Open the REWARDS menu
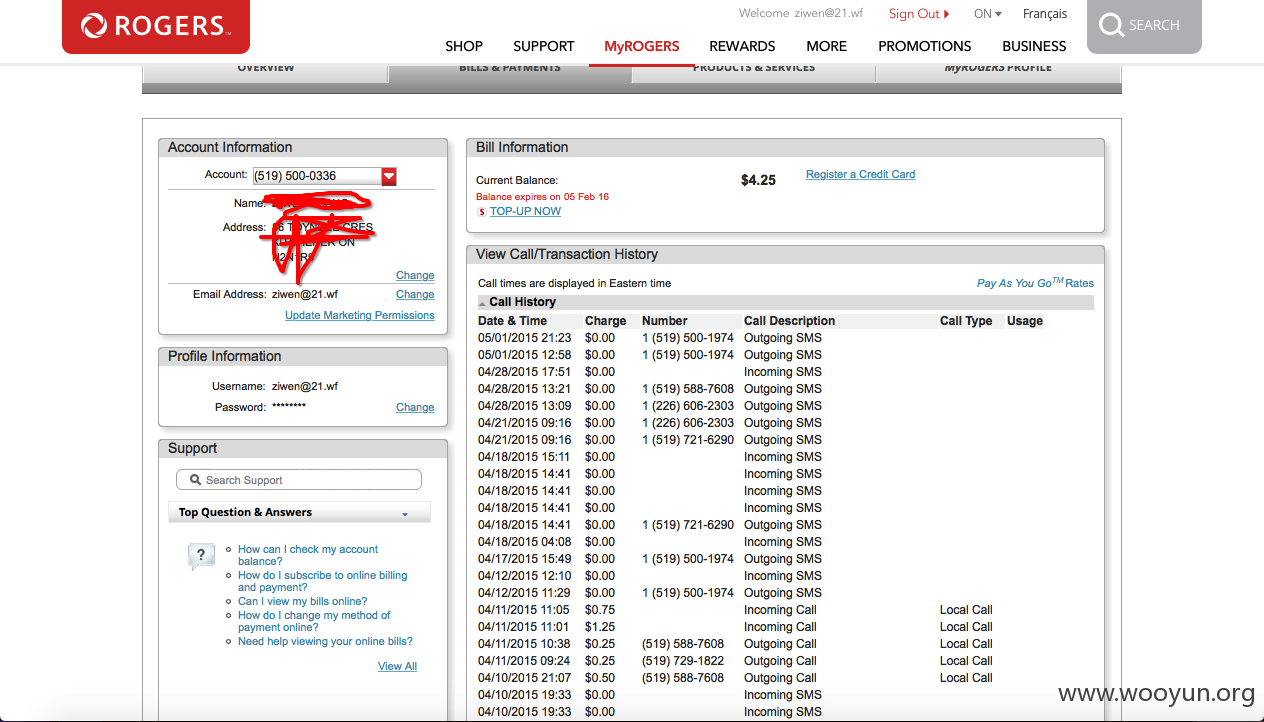1264x722 pixels. tap(742, 46)
